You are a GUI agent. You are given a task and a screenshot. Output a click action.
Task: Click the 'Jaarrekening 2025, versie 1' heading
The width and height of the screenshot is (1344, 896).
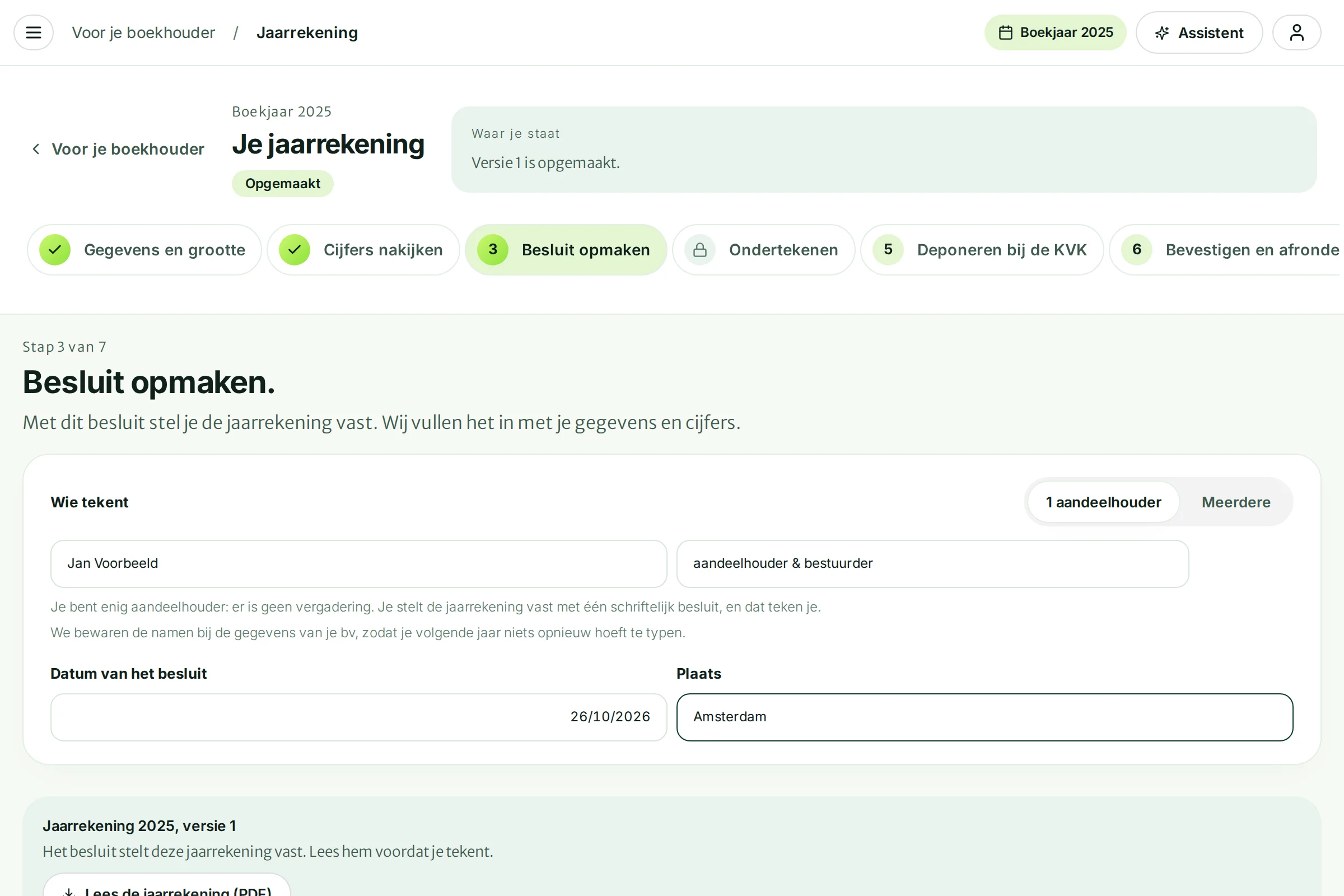pos(139,825)
